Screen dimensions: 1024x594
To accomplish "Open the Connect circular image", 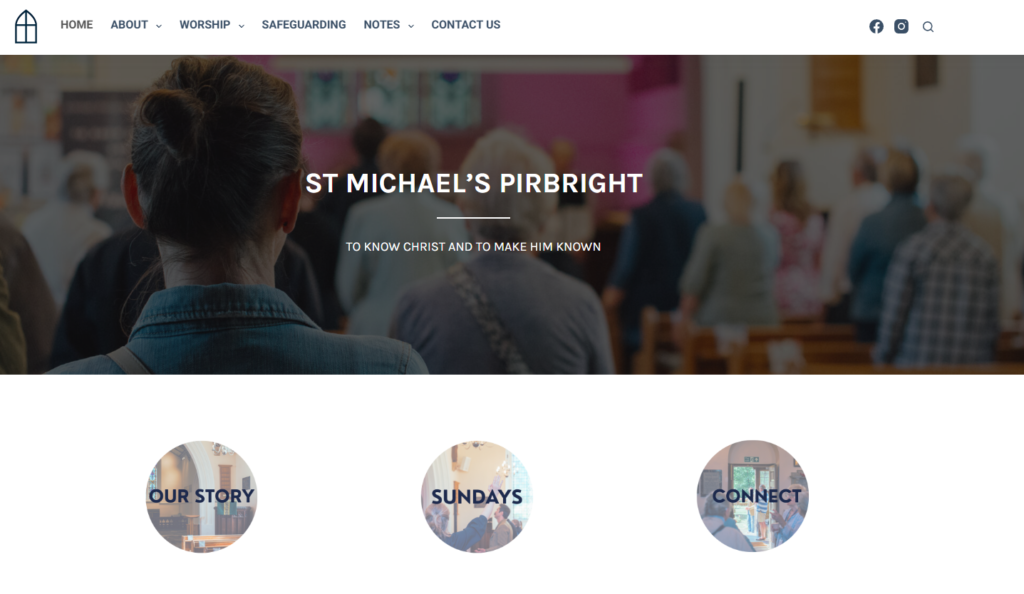I will click(752, 496).
